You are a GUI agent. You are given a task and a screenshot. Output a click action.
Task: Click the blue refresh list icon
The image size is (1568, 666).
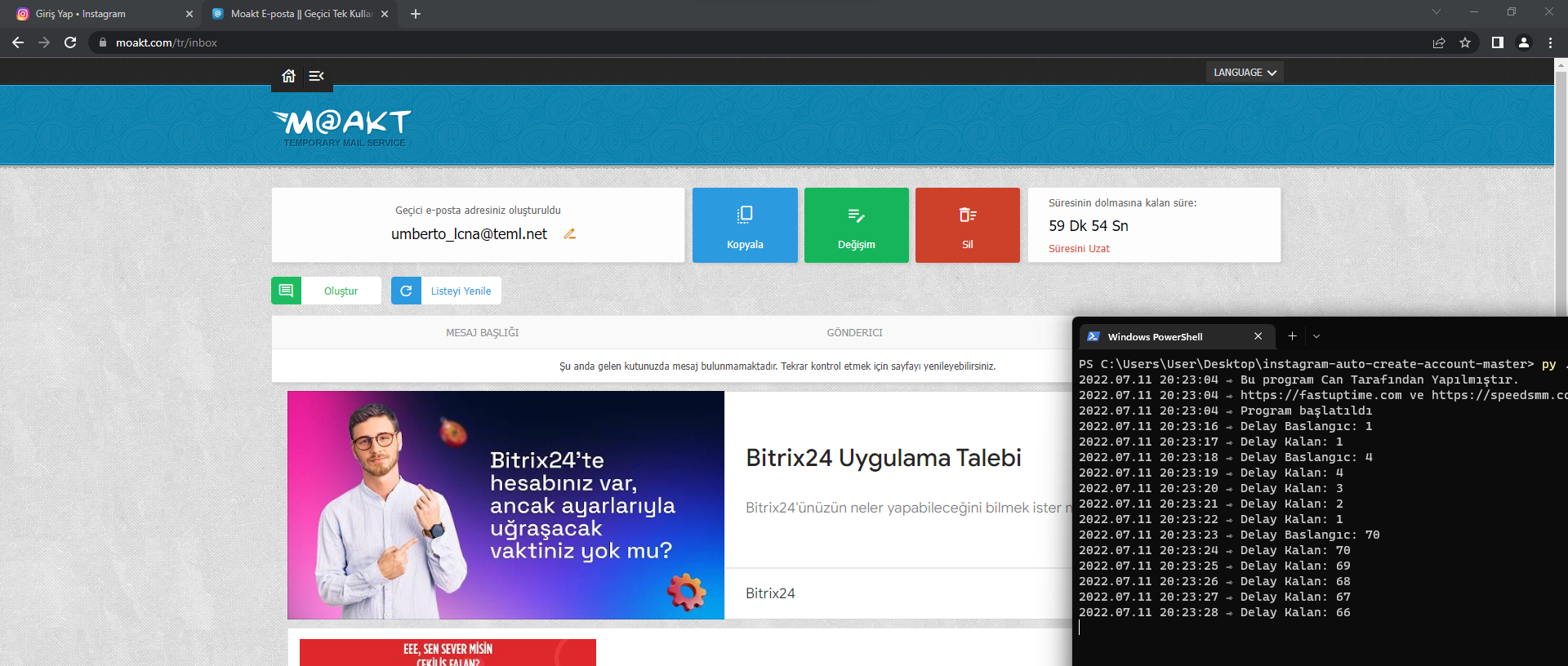click(406, 291)
